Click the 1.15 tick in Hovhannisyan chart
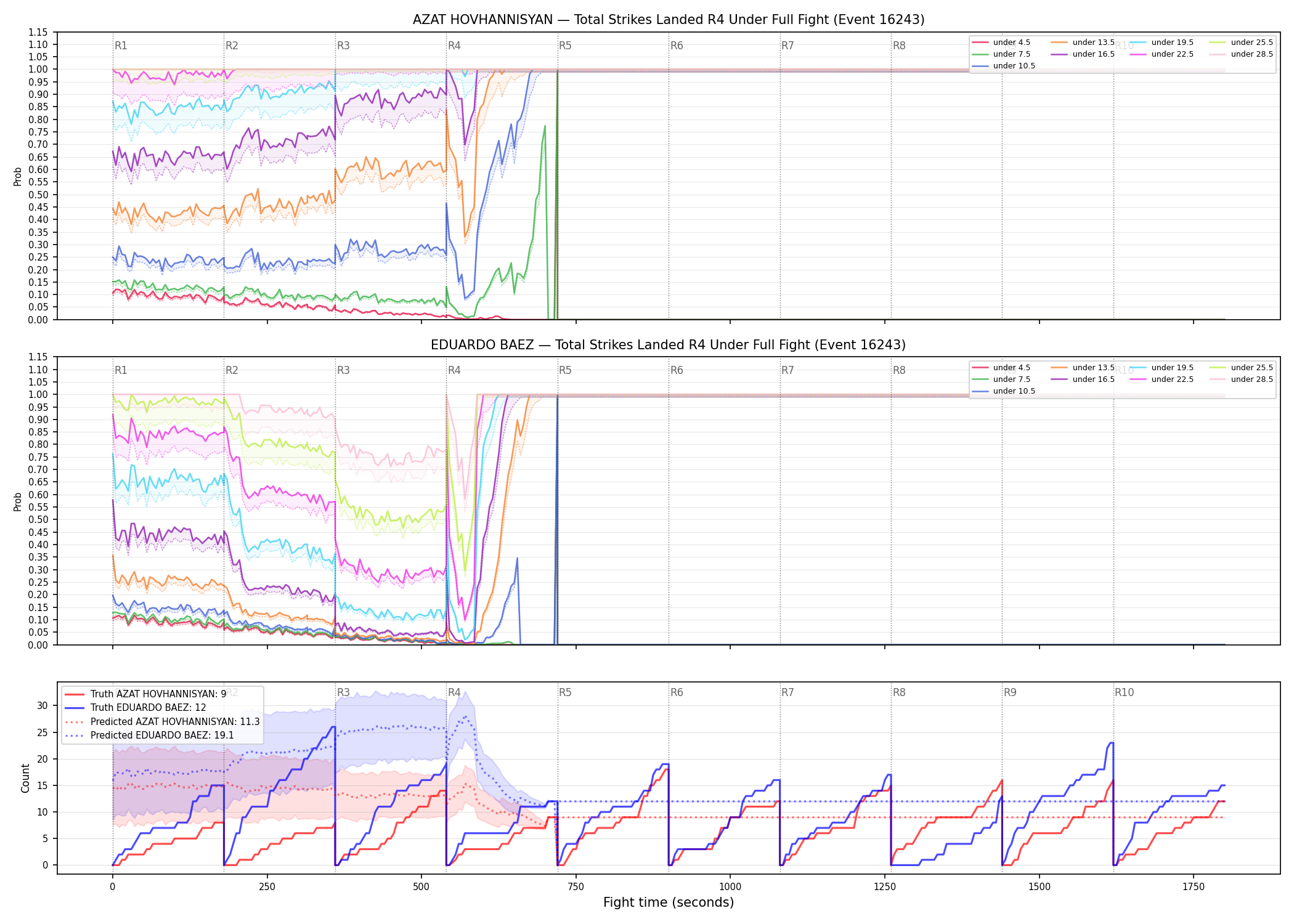This screenshot has height=924, width=1294. pos(38,32)
